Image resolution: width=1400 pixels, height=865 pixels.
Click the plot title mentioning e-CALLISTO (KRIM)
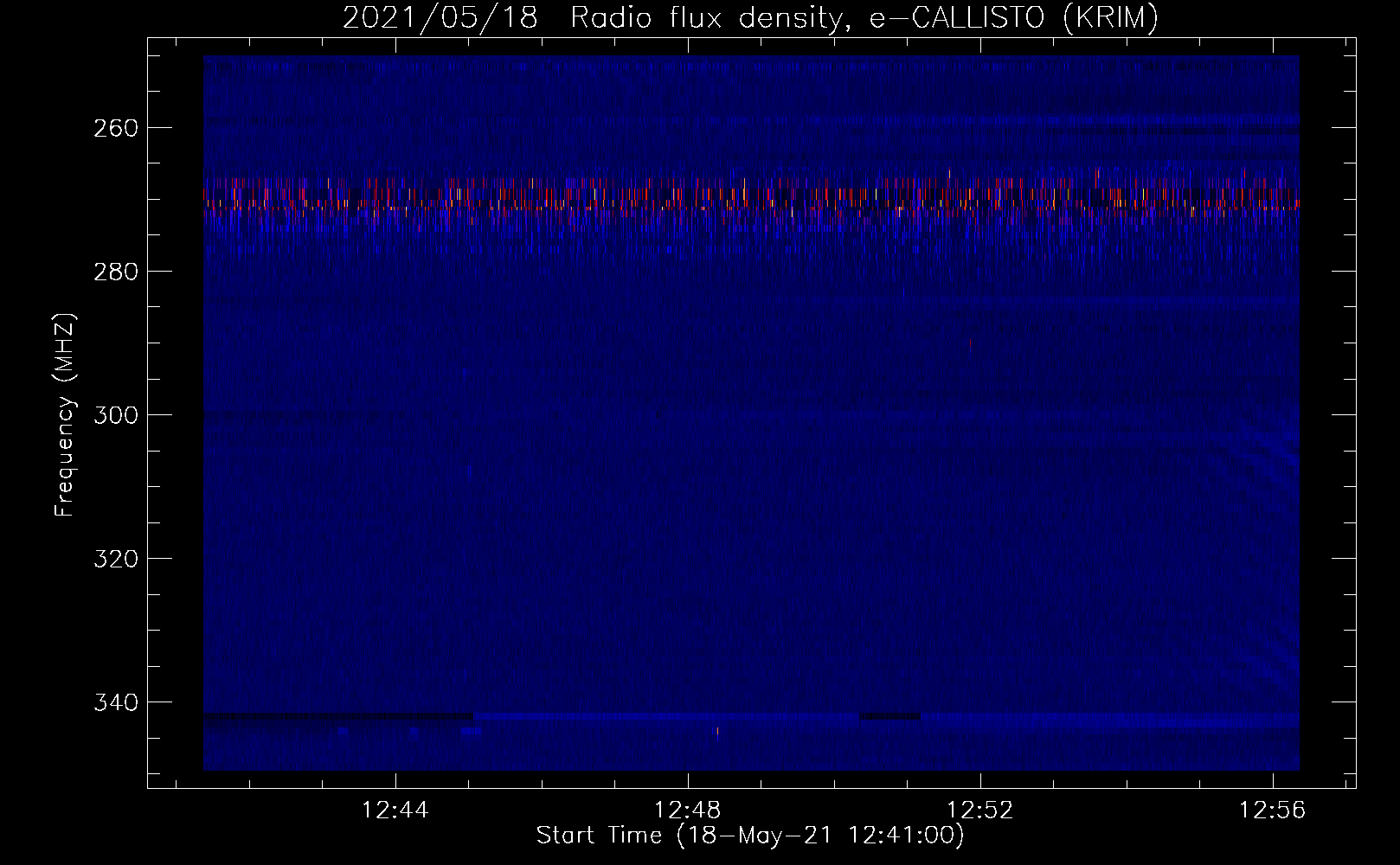750,17
